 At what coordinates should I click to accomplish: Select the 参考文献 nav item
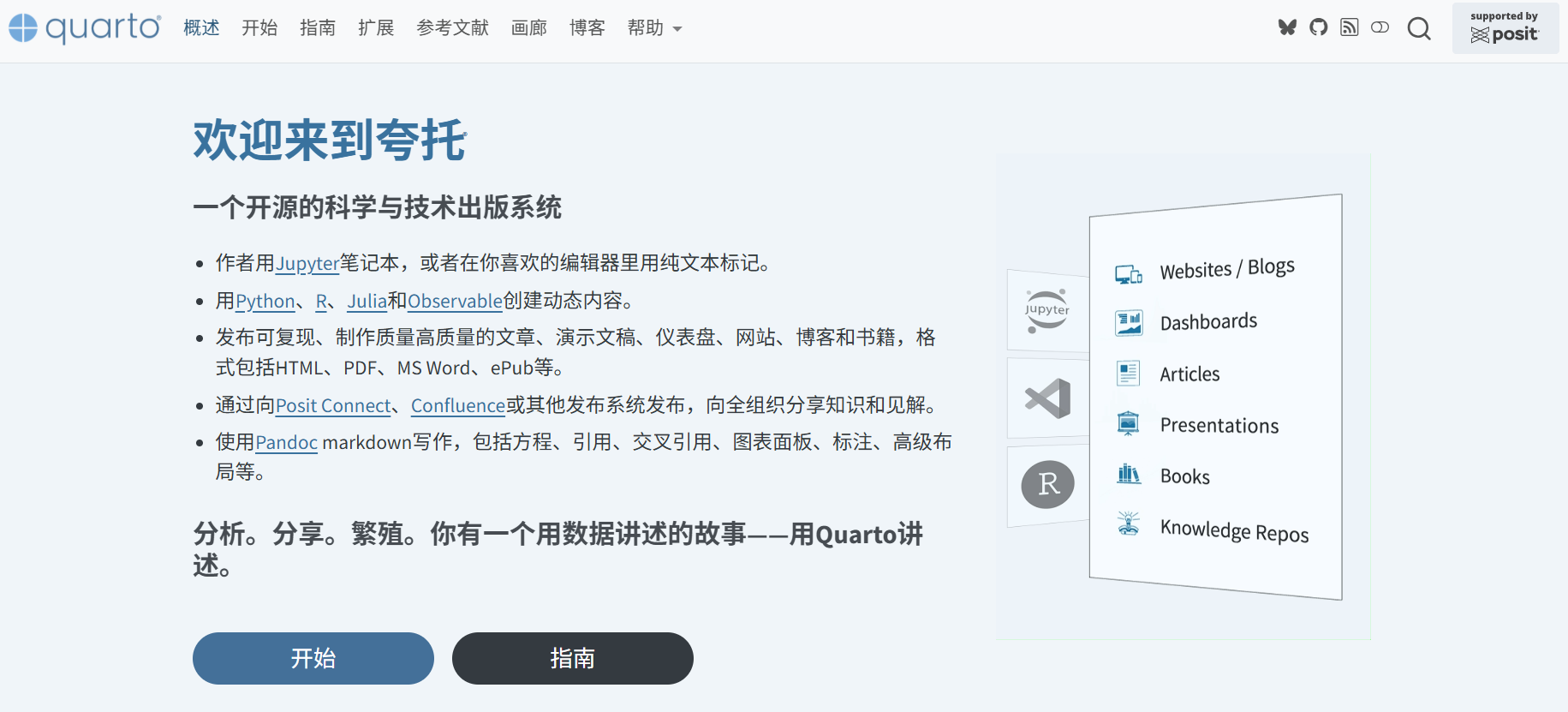[x=452, y=28]
